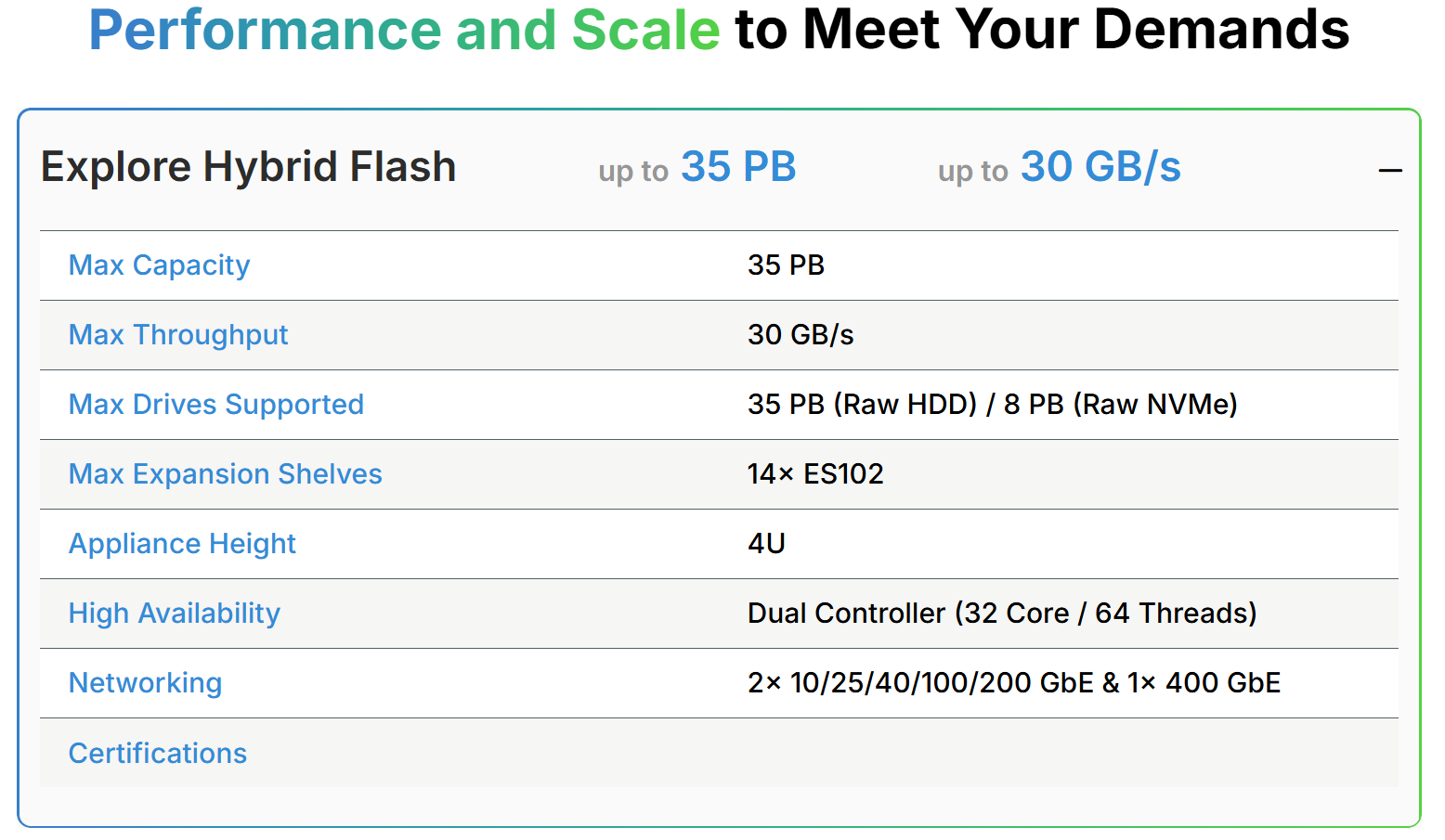
Task: Click the "up to 30 GB/s" header stat
Action: (x=1059, y=168)
